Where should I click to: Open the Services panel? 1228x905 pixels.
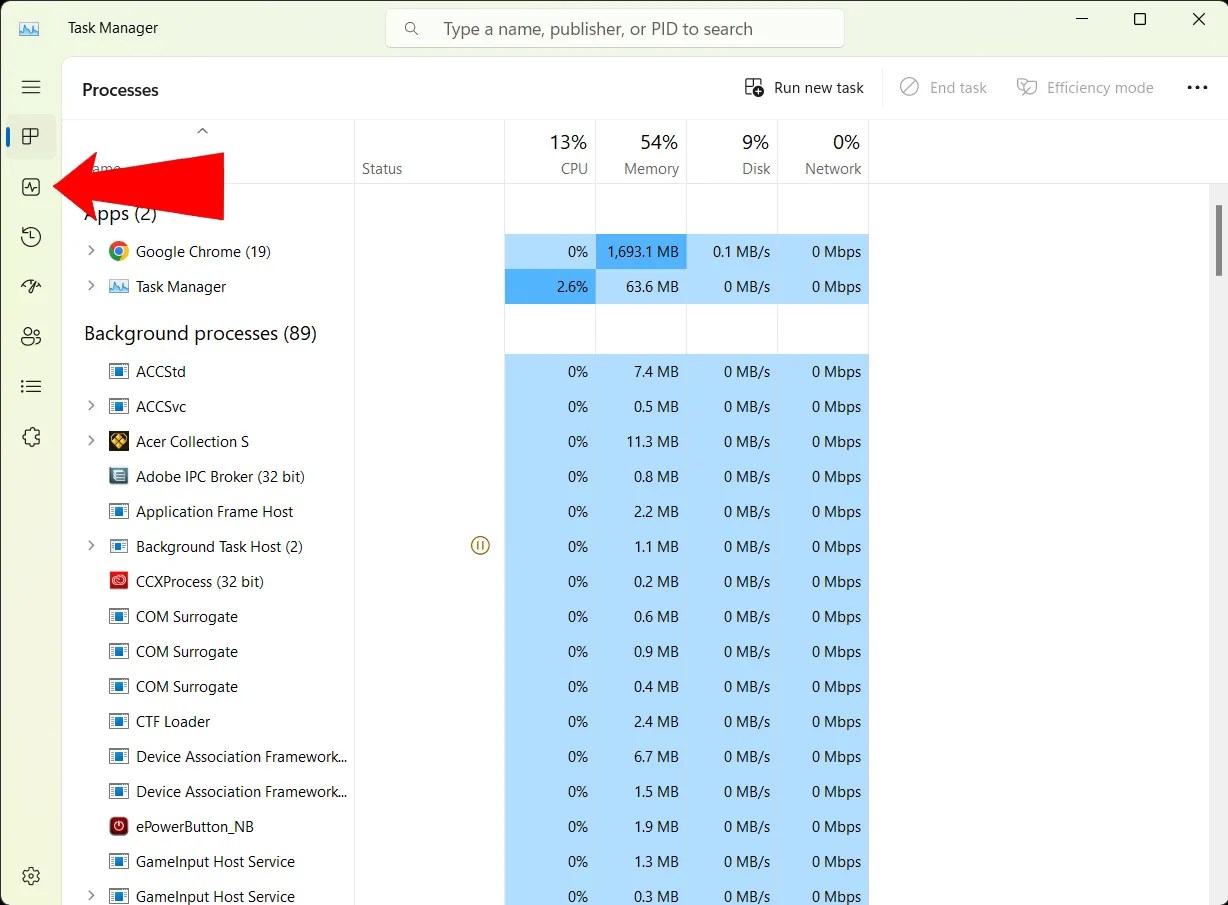(31, 436)
